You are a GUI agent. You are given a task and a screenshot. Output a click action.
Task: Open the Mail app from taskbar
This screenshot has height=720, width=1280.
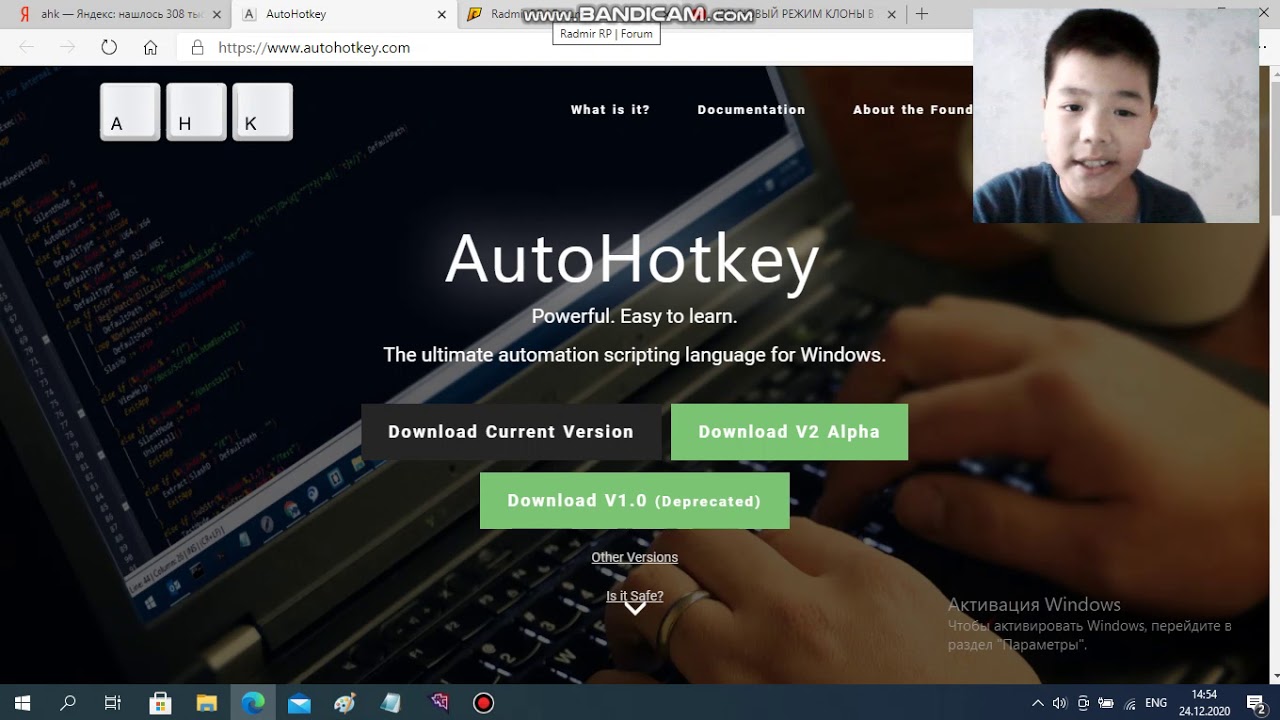299,703
